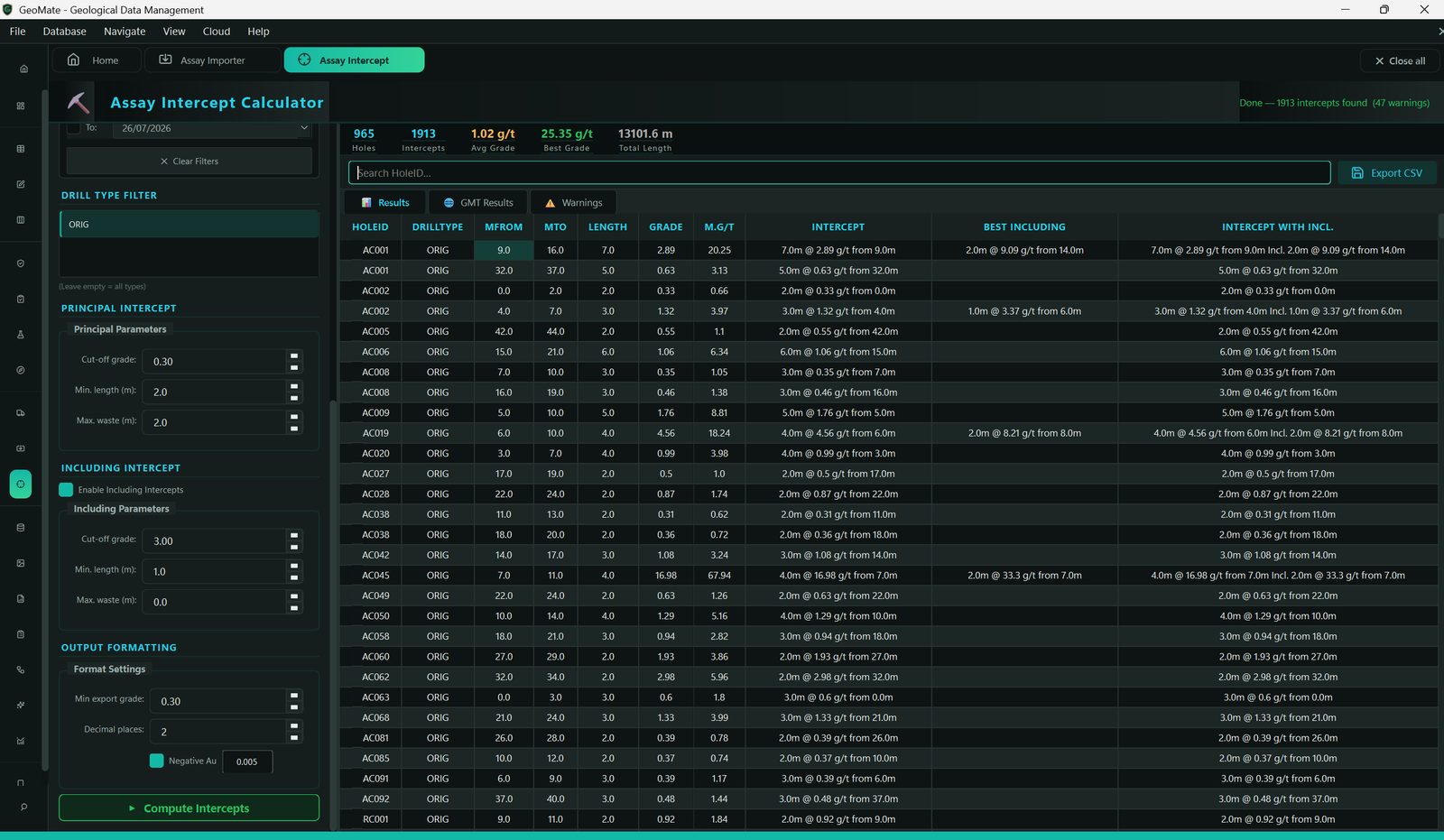
Task: Click Export CSV button
Action: (x=1387, y=173)
